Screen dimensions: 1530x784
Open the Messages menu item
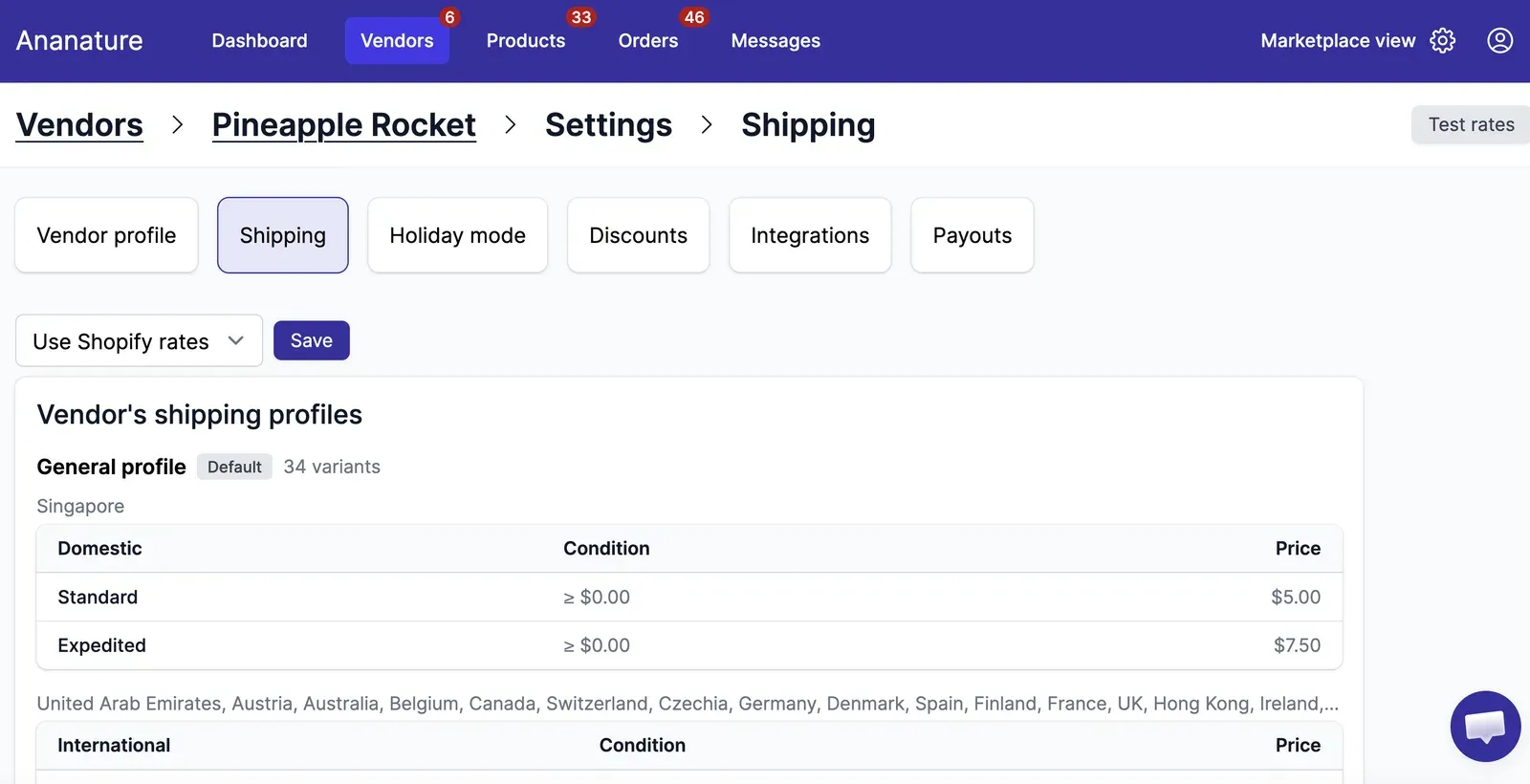776,40
